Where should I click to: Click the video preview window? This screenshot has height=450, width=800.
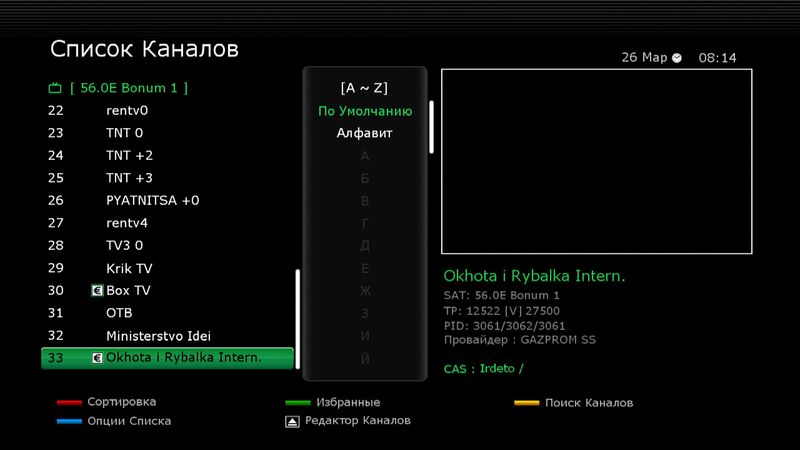tap(596, 161)
